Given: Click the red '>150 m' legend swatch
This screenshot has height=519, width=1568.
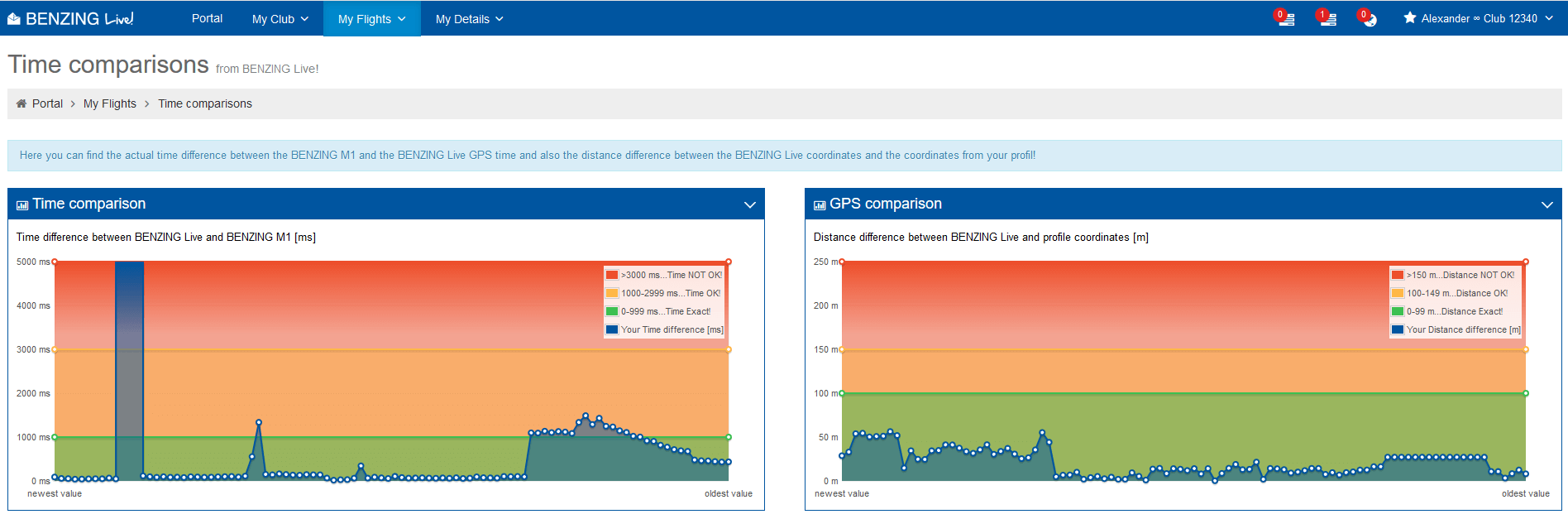Looking at the screenshot, I should coord(1398,275).
